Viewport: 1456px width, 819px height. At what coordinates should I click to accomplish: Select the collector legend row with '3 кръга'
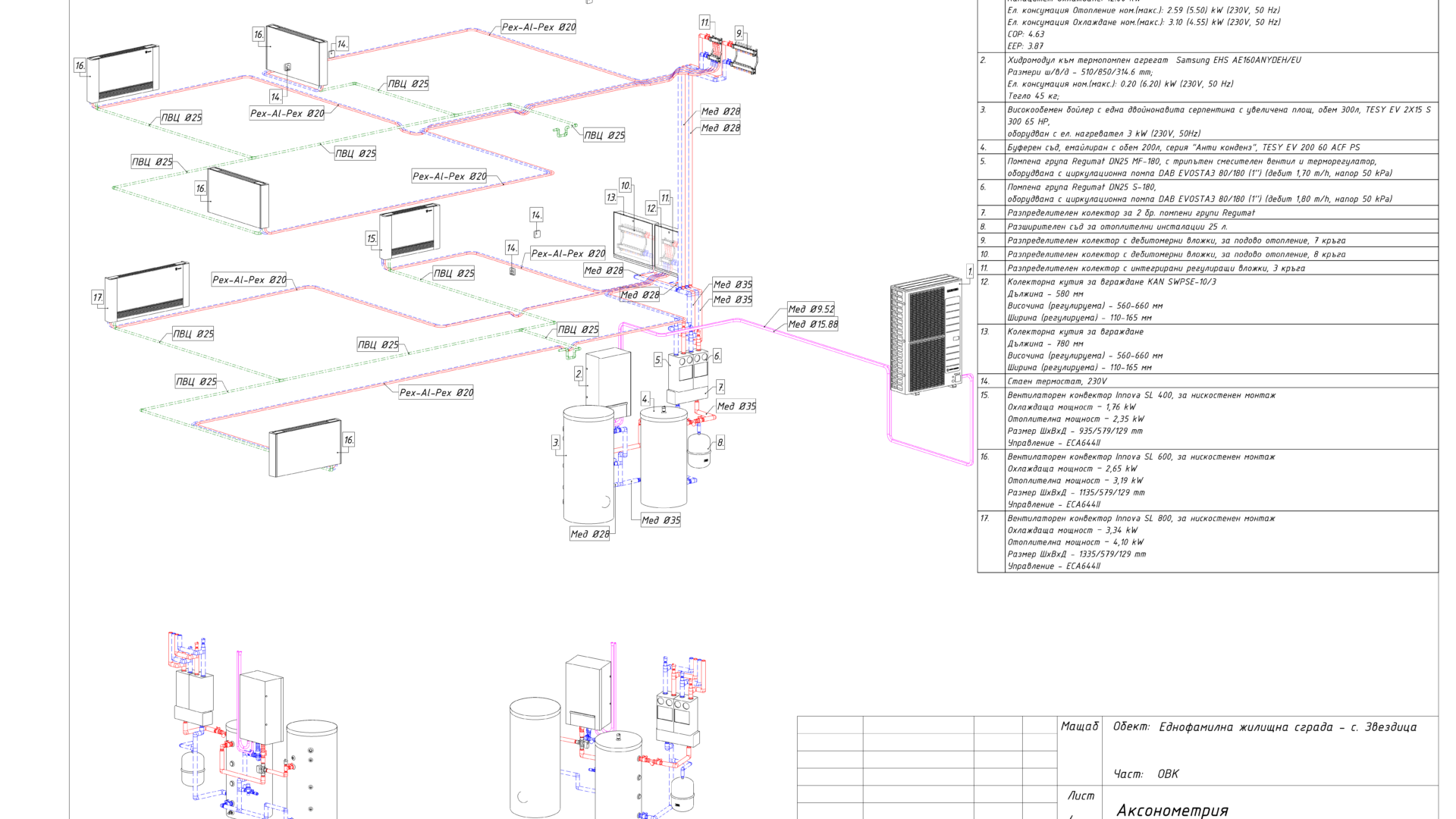point(1208,268)
